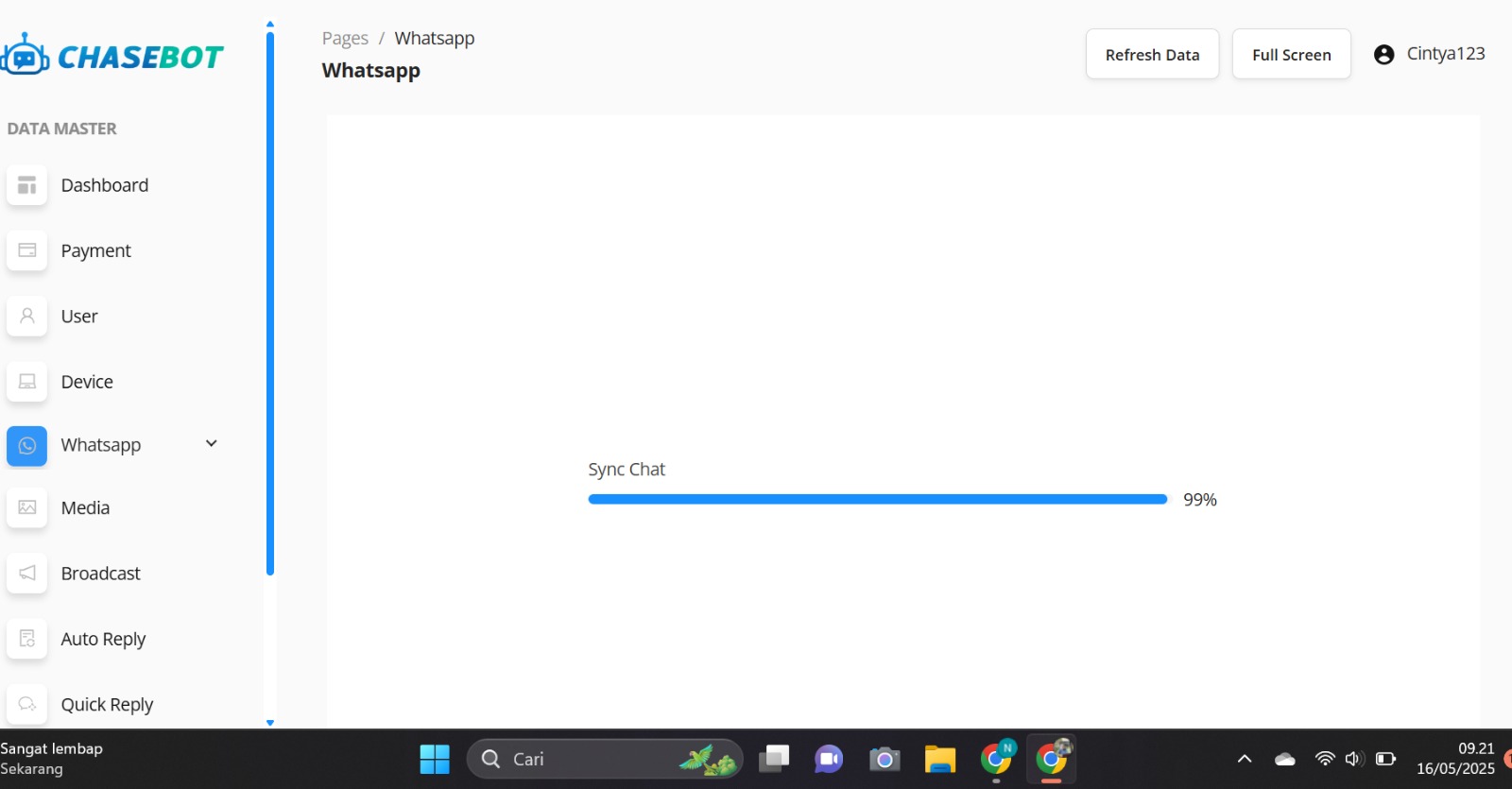1512x789 pixels.
Task: Click the Dashboard sidebar icon
Action: pos(26,185)
